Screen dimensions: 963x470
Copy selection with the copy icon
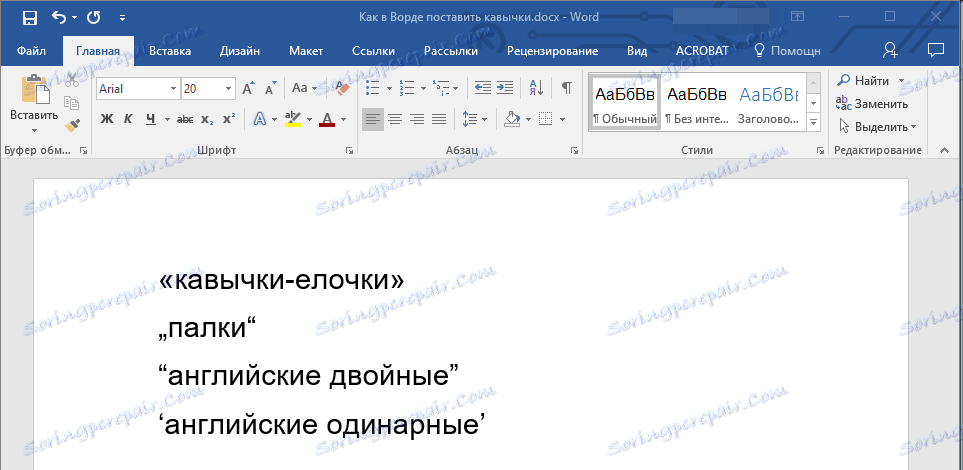pyautogui.click(x=72, y=103)
